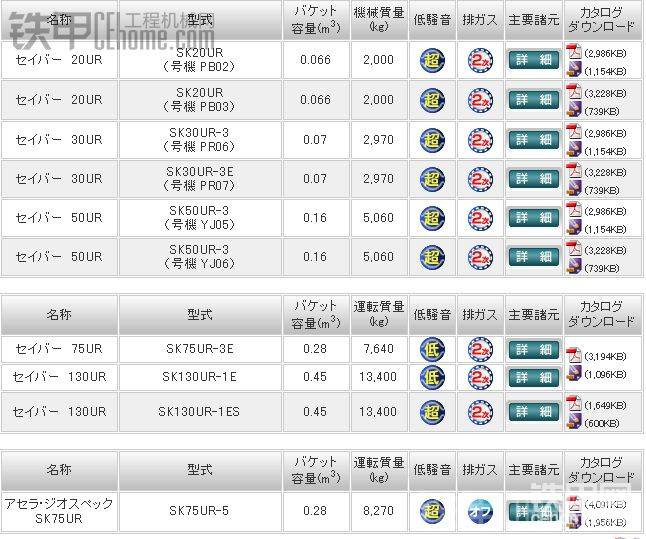Open 詳細 details for SK75UR-3E
This screenshot has height=539, width=646.
click(534, 349)
